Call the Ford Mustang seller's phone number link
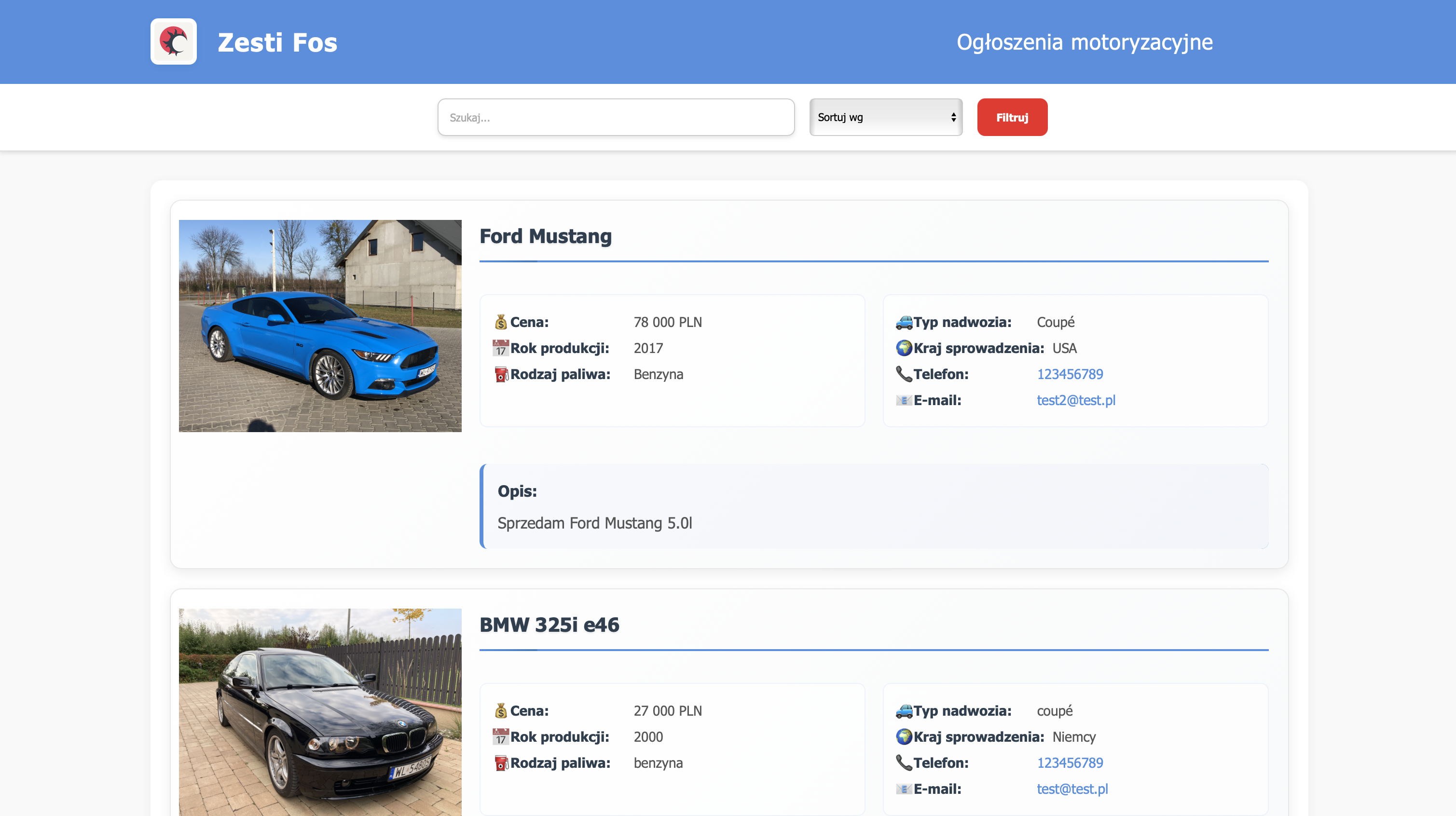This screenshot has width=1456, height=816. [1070, 374]
